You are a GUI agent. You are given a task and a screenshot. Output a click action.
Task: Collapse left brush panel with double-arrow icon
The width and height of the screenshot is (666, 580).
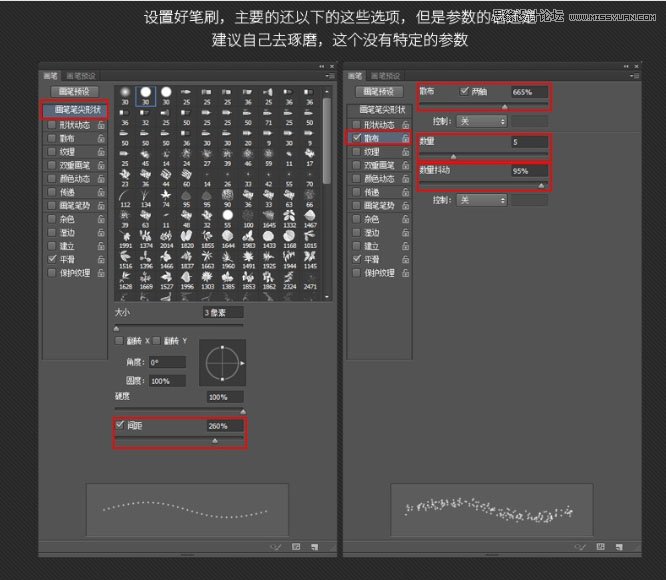click(x=322, y=66)
